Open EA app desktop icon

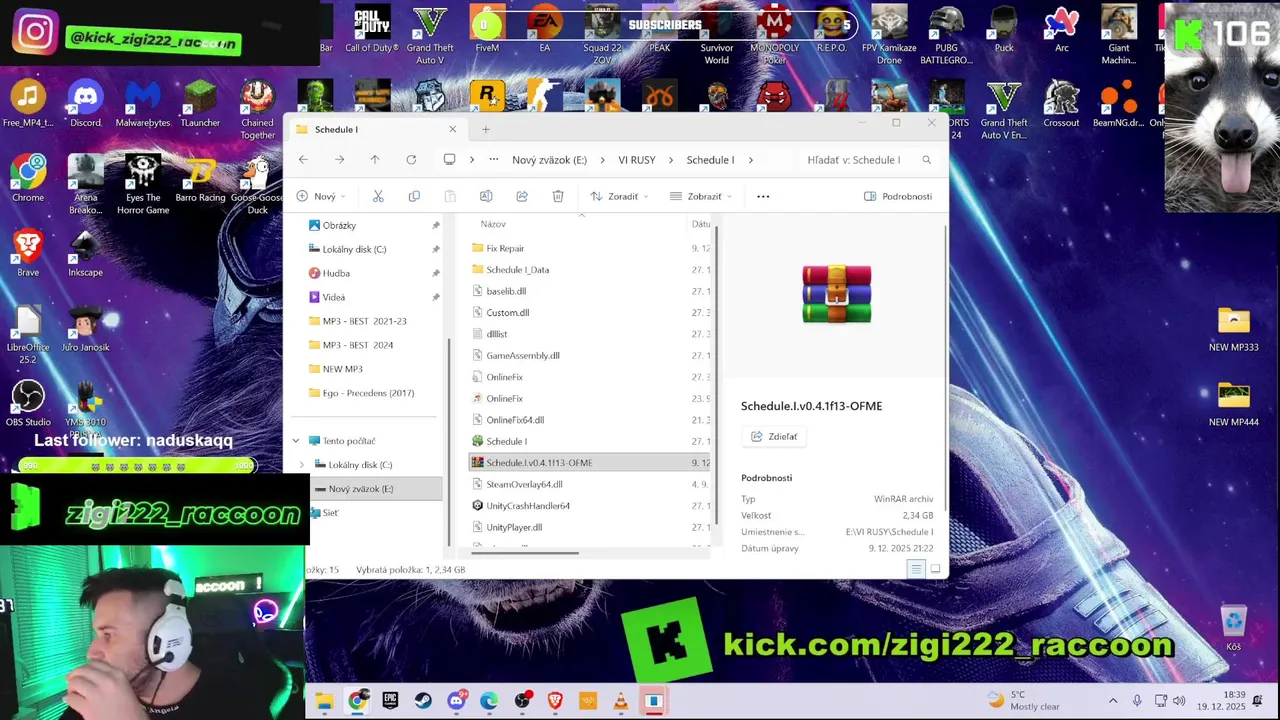pos(545,29)
